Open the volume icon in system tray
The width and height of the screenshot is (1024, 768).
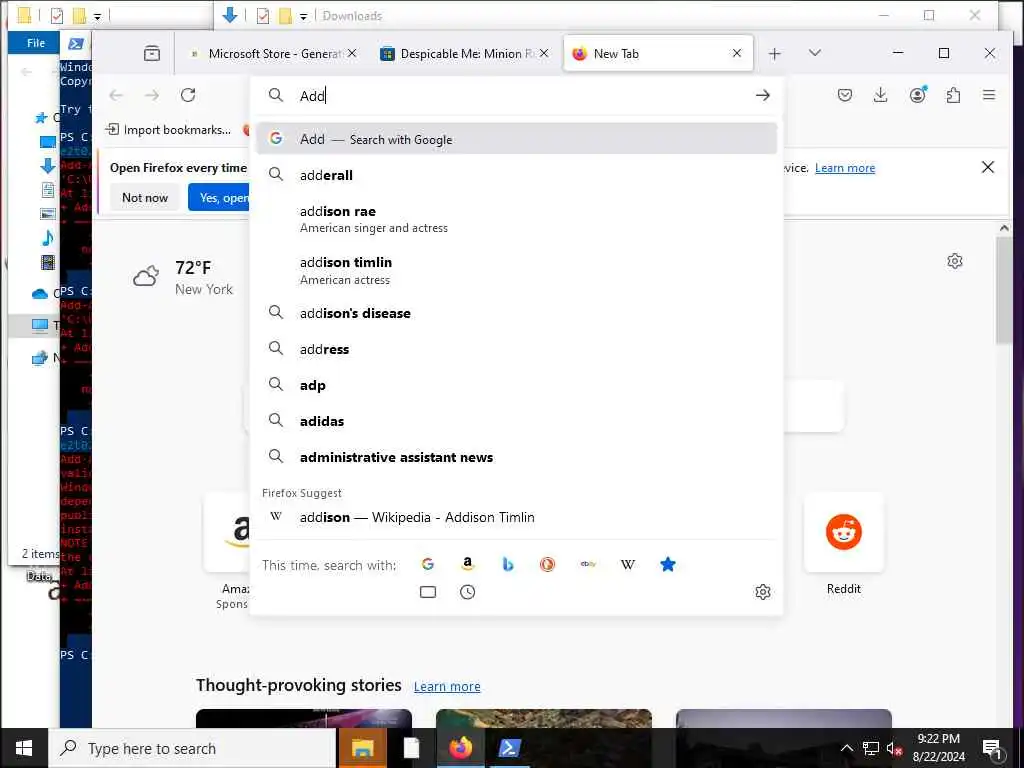tap(894, 748)
